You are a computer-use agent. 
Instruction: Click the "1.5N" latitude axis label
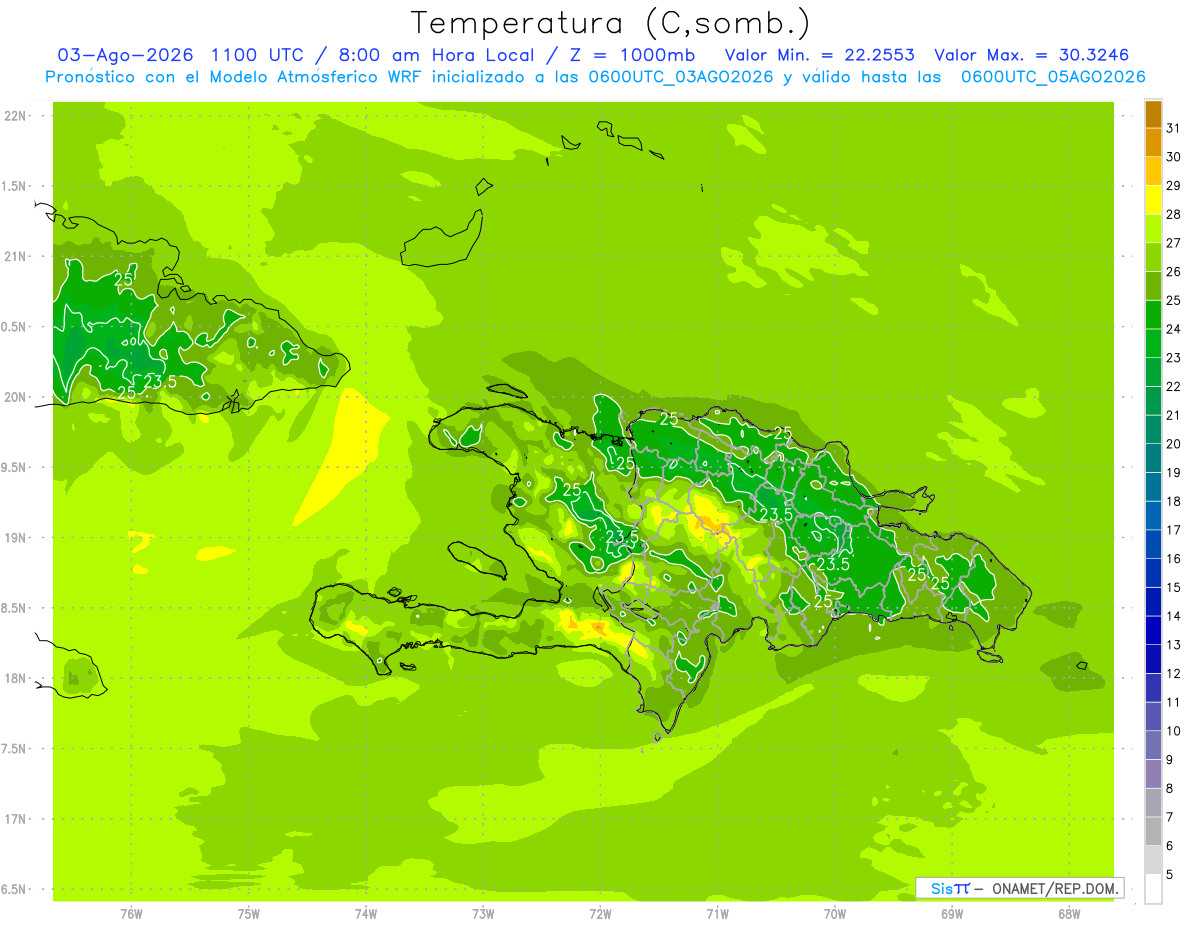(x=15, y=186)
